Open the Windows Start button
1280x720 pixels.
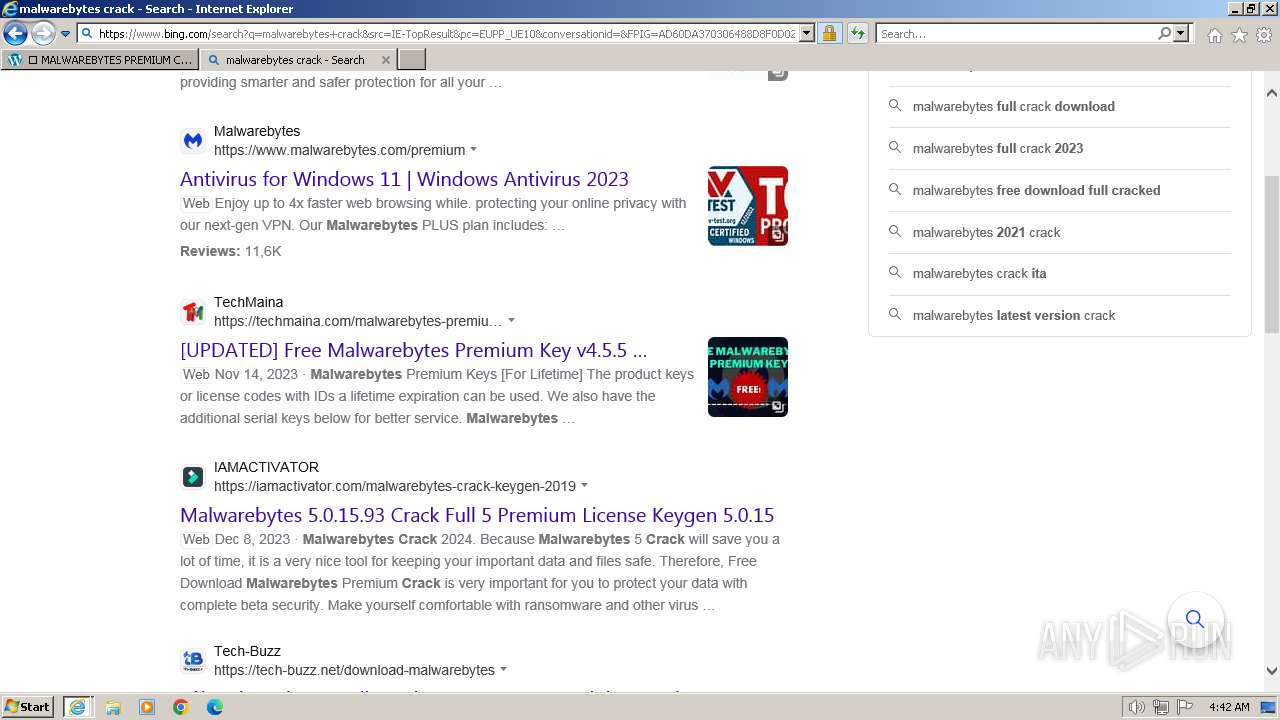28,707
